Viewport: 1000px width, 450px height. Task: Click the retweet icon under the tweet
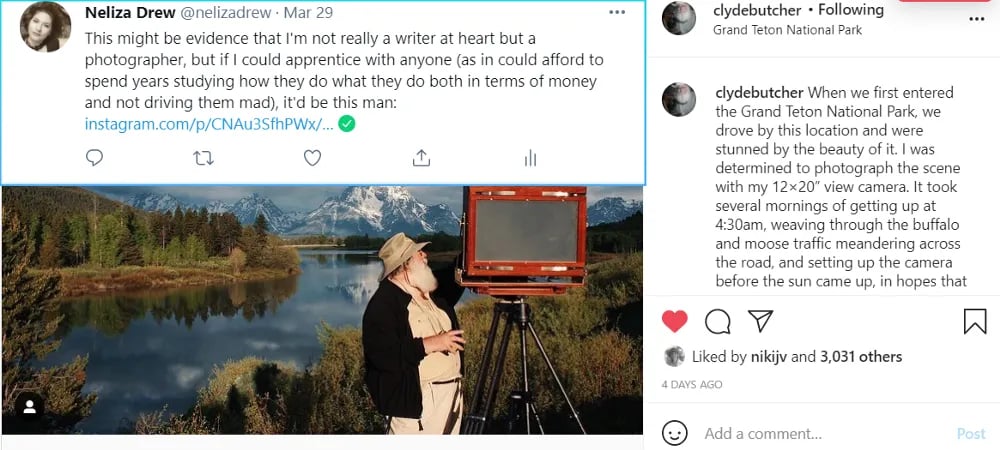coord(203,157)
